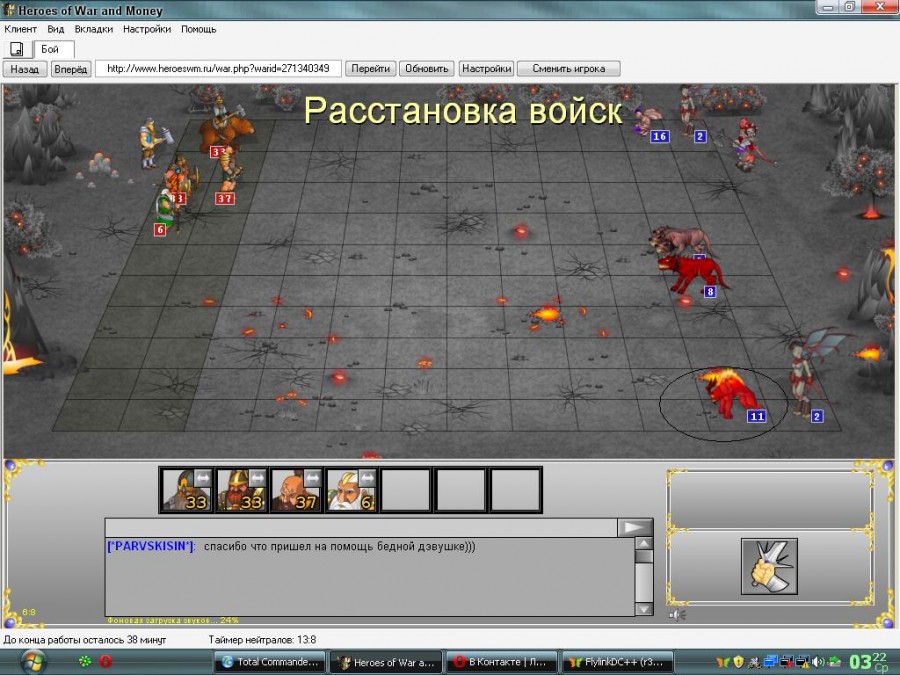Select the bald dwarf unit slot showing 37
Screen dimensions: 900x675
pyautogui.click(x=296, y=490)
